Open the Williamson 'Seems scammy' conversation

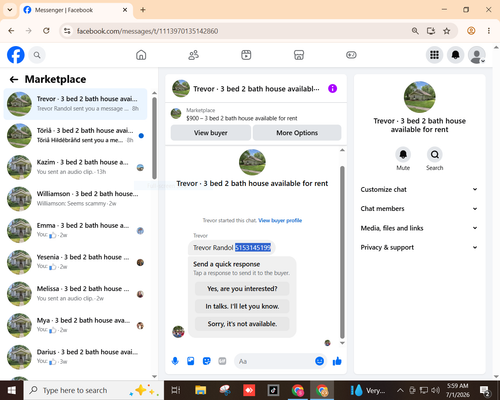[75, 199]
